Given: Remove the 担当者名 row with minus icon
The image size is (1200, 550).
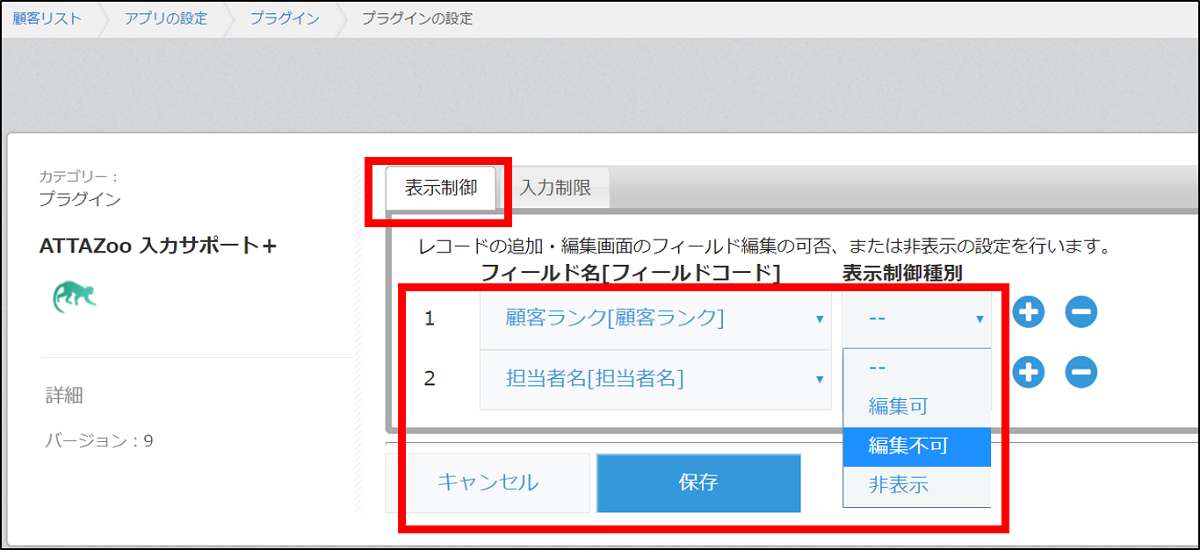Looking at the screenshot, I should (x=1080, y=373).
